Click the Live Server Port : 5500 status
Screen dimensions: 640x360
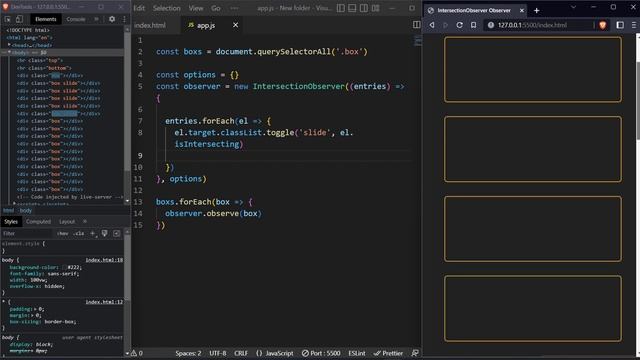point(321,353)
